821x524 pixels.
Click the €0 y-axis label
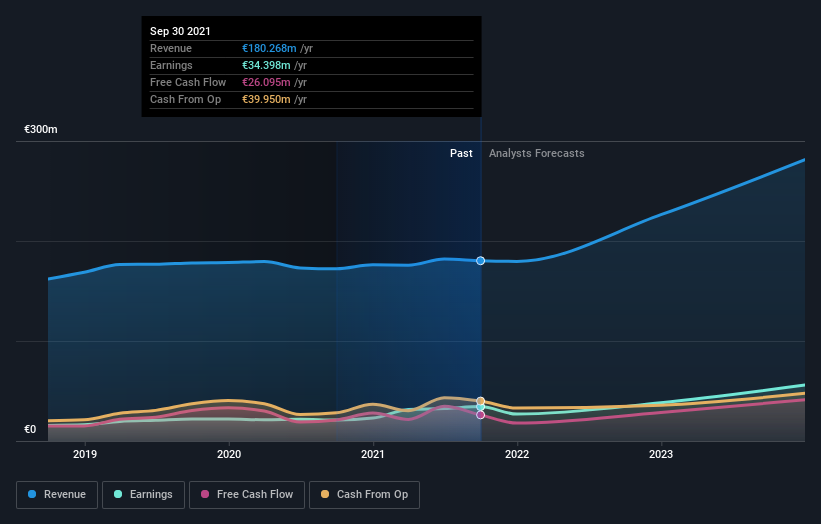pyautogui.click(x=30, y=429)
